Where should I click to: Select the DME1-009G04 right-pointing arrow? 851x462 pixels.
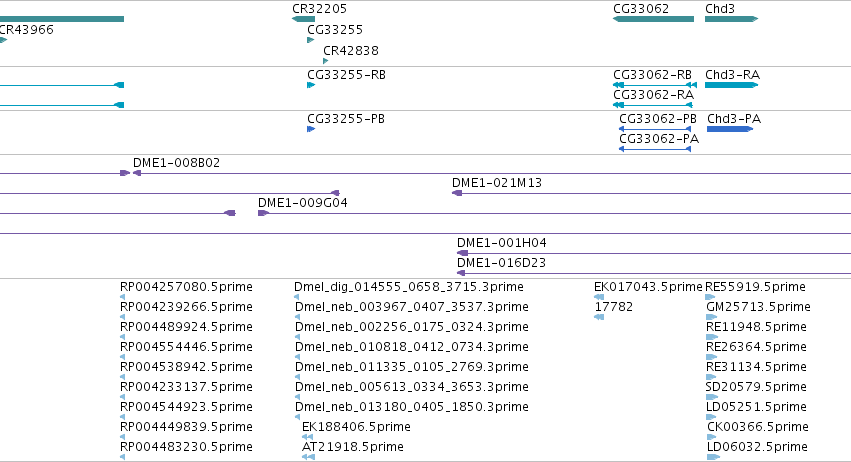pos(263,213)
